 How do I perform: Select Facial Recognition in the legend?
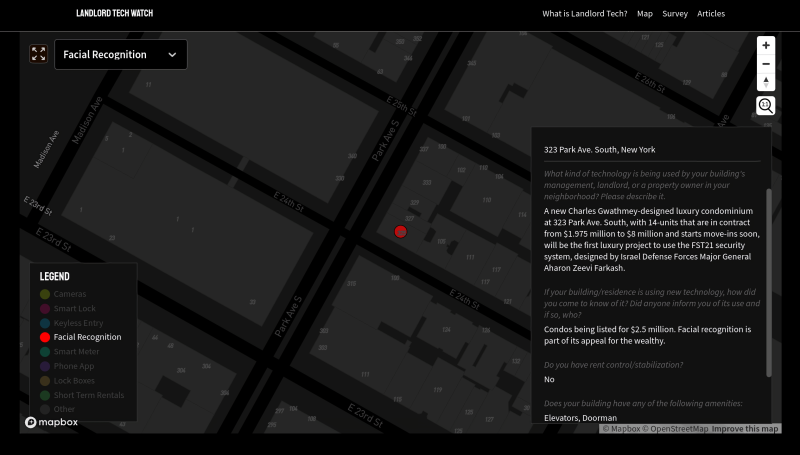click(87, 337)
